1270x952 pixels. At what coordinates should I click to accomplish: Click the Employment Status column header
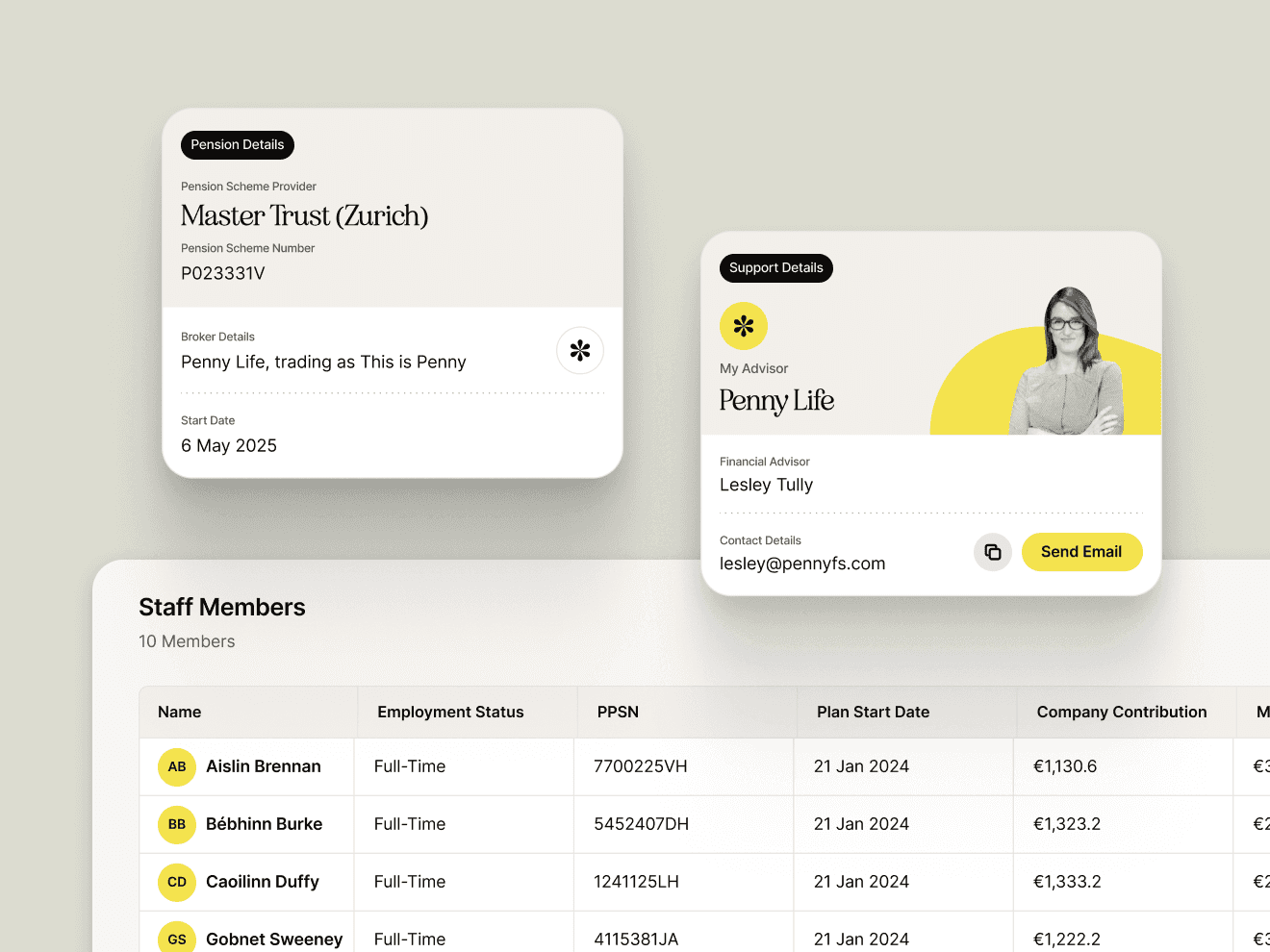point(449,712)
